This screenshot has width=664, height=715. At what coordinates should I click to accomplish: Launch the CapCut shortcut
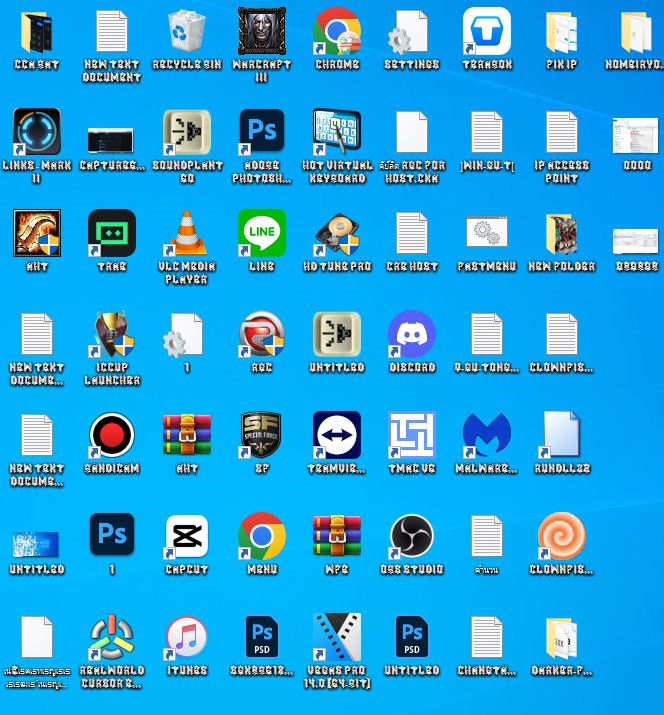pyautogui.click(x=187, y=537)
